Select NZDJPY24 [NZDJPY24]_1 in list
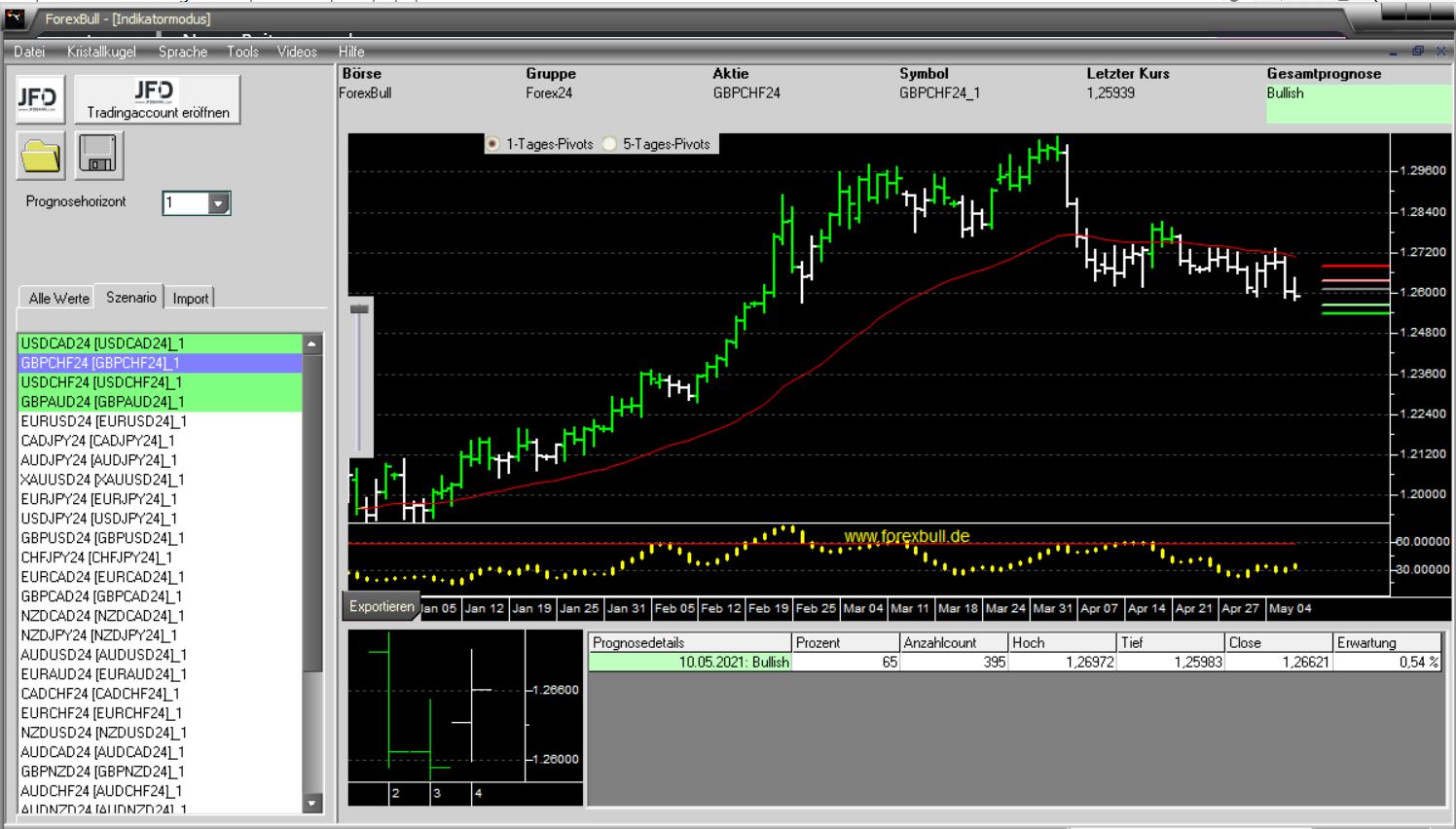Image resolution: width=1456 pixels, height=829 pixels. tap(161, 635)
